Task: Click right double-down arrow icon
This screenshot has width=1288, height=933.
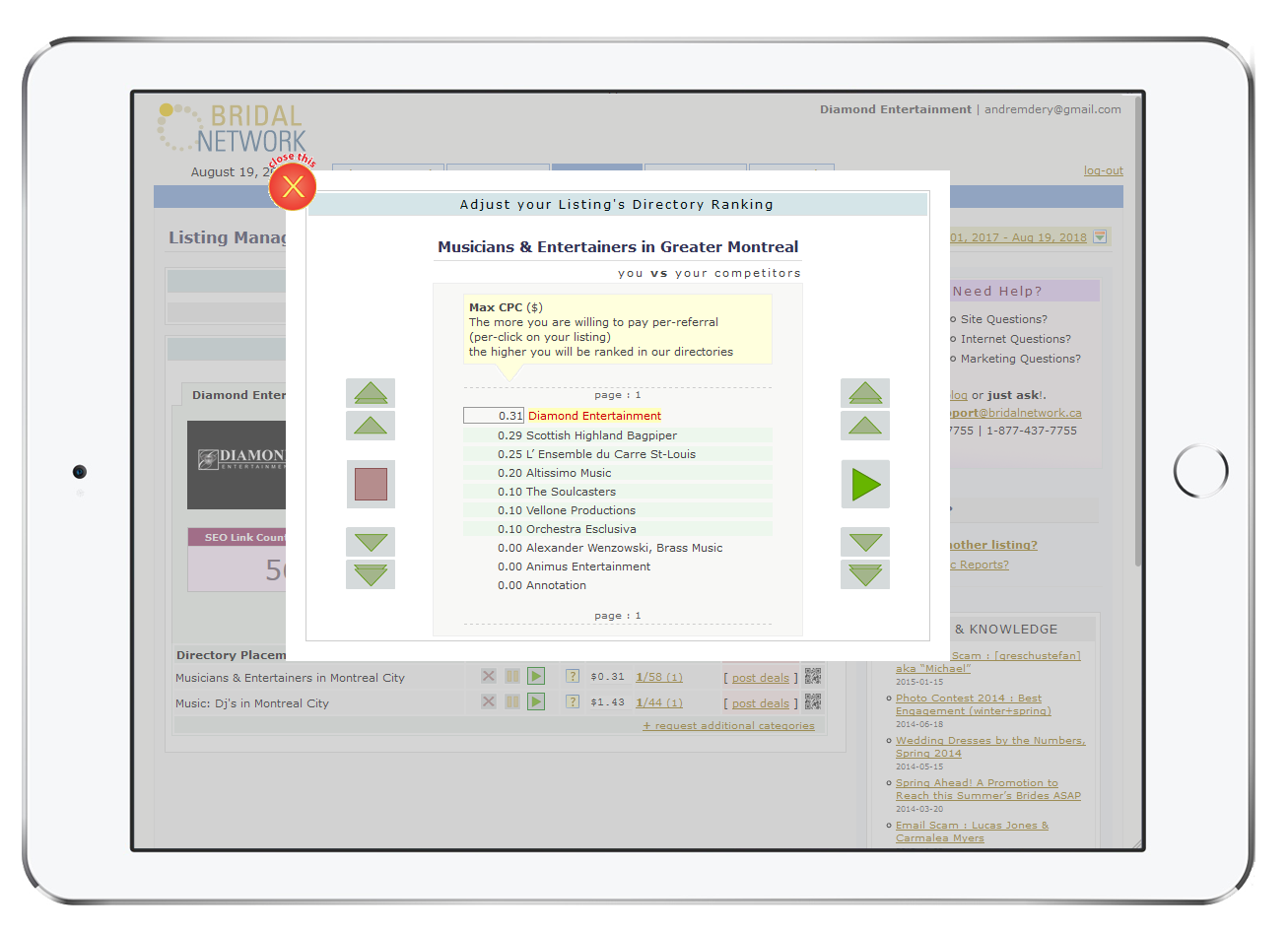Action: click(865, 574)
